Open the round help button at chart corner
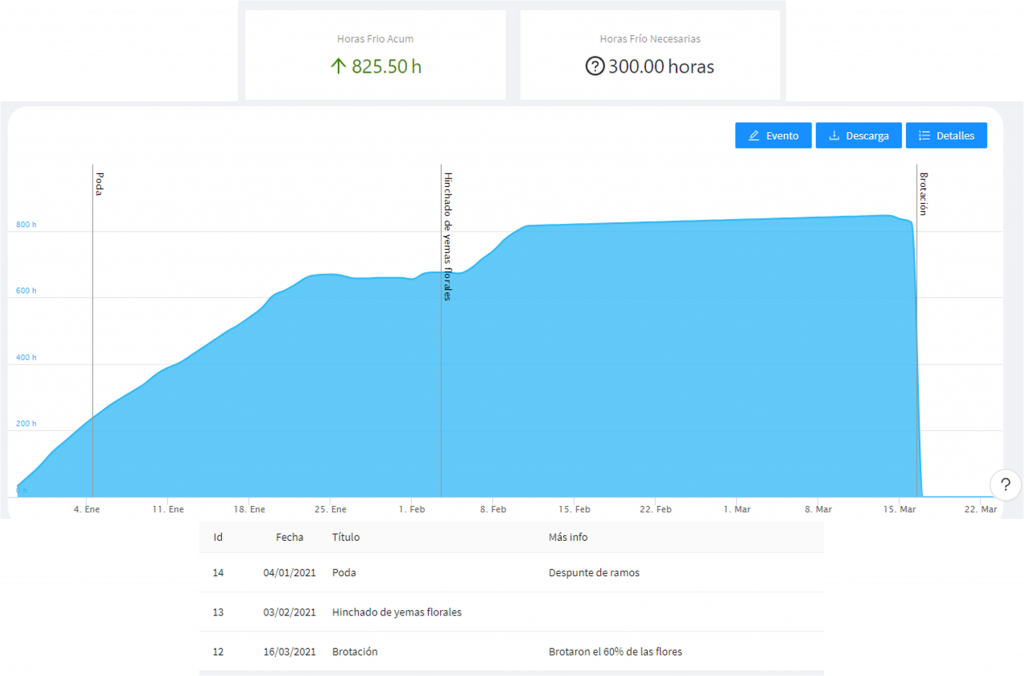This screenshot has width=1024, height=676. (1005, 485)
